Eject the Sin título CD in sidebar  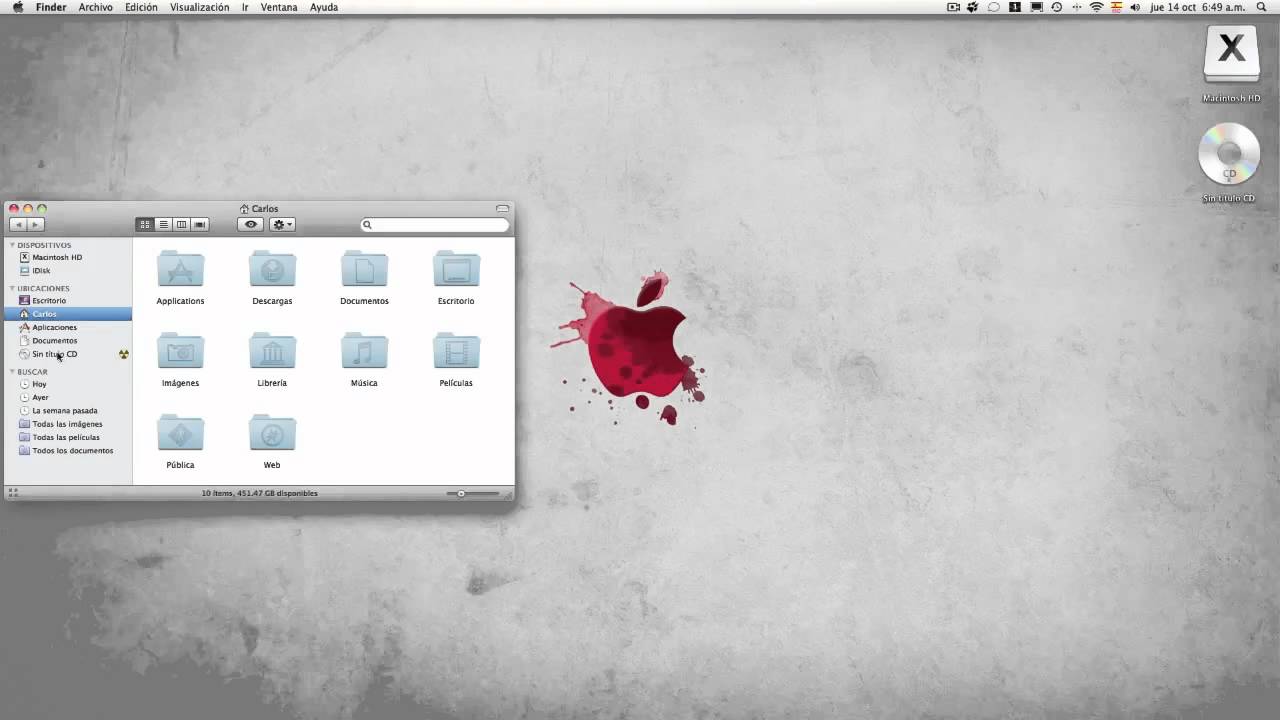[124, 354]
